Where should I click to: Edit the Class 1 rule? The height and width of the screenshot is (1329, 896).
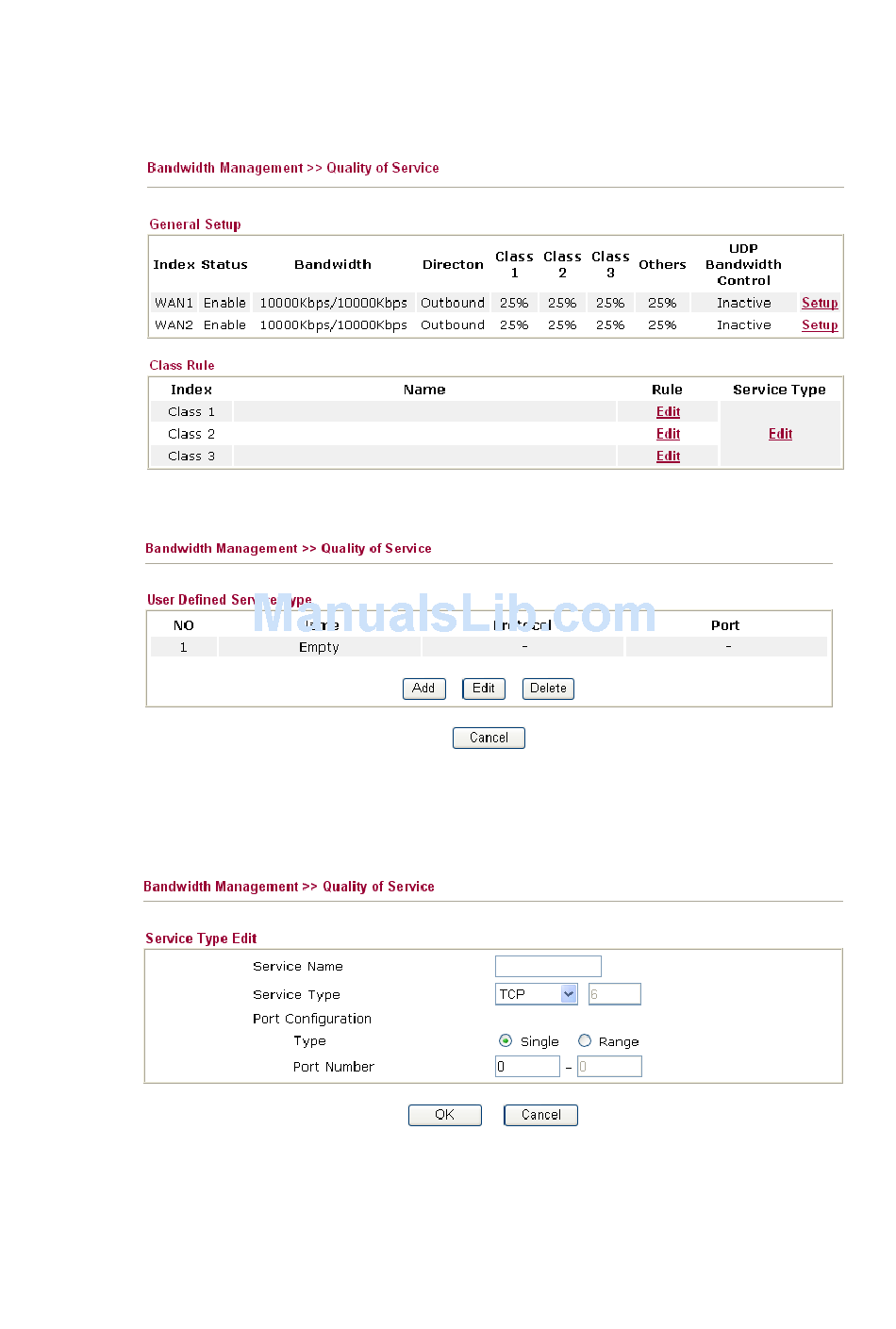point(668,412)
